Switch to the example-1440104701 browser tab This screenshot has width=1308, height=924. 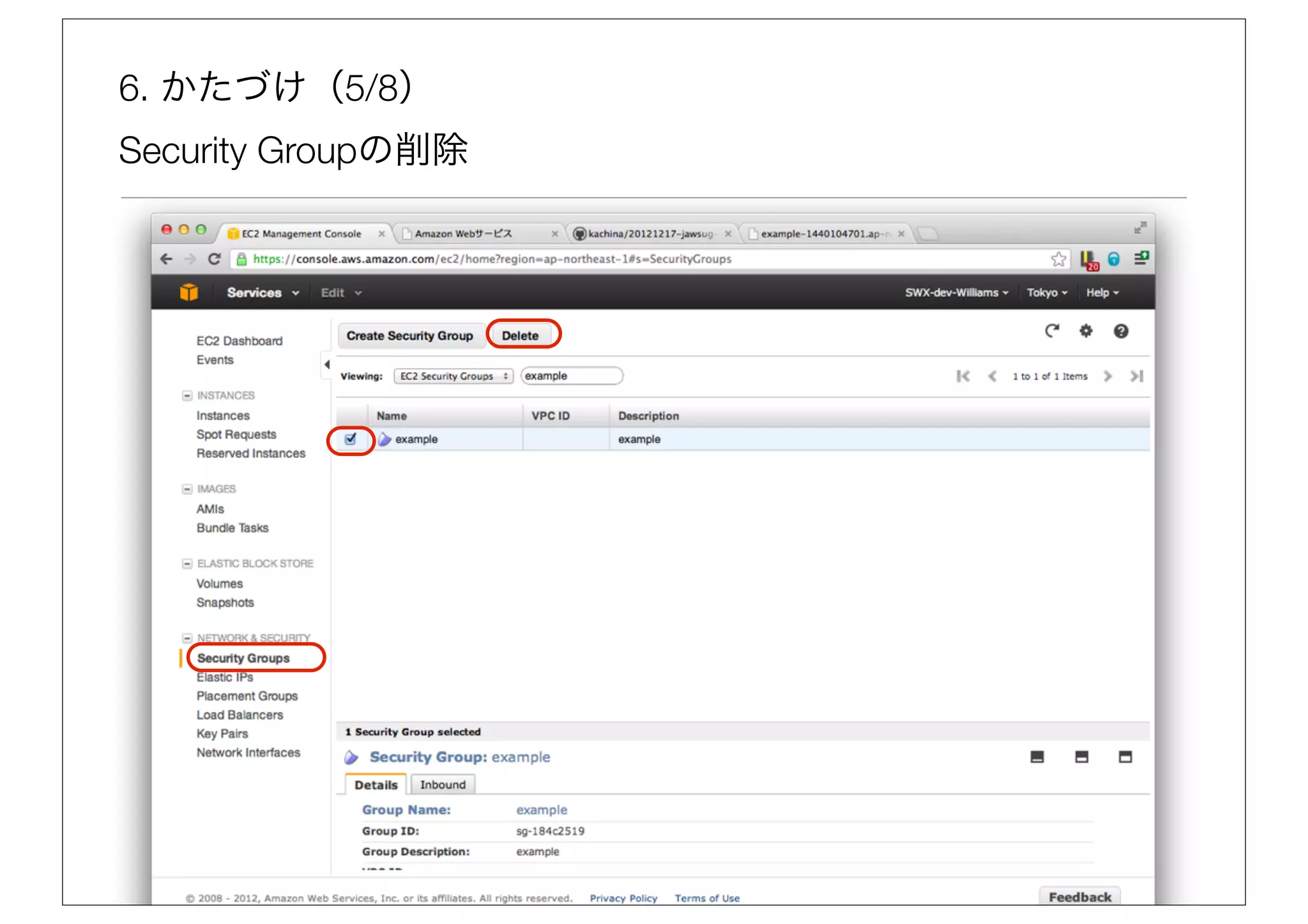point(825,234)
